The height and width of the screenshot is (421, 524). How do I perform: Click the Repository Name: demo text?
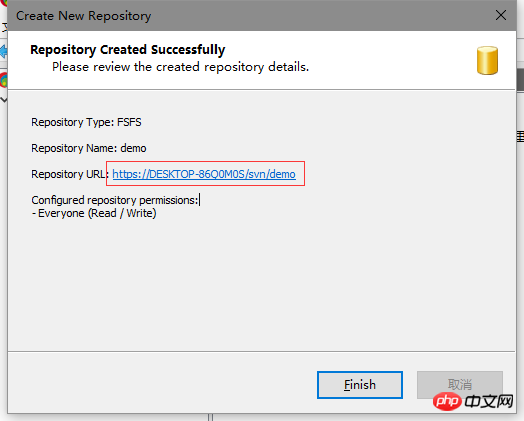89,148
